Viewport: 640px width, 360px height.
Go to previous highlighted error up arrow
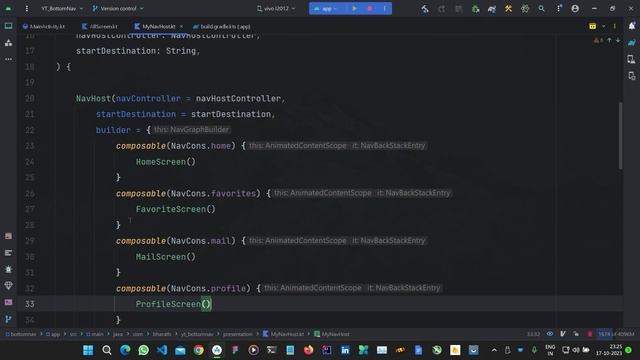(x=609, y=40)
